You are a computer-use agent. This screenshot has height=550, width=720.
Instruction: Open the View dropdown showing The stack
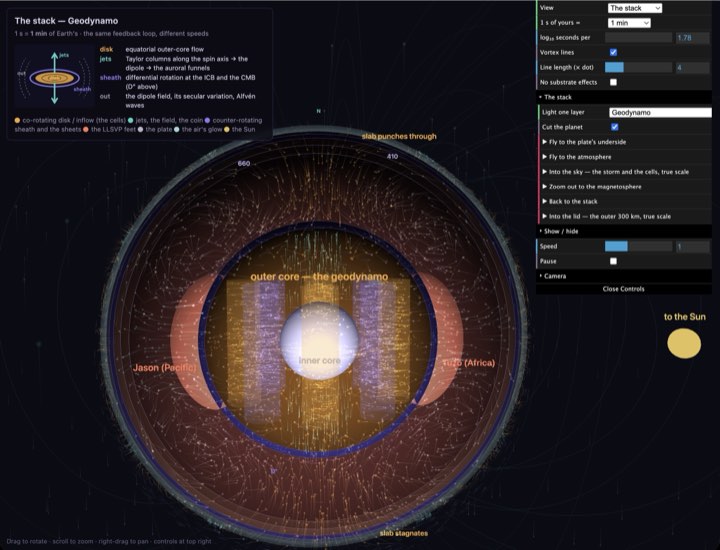pos(635,8)
